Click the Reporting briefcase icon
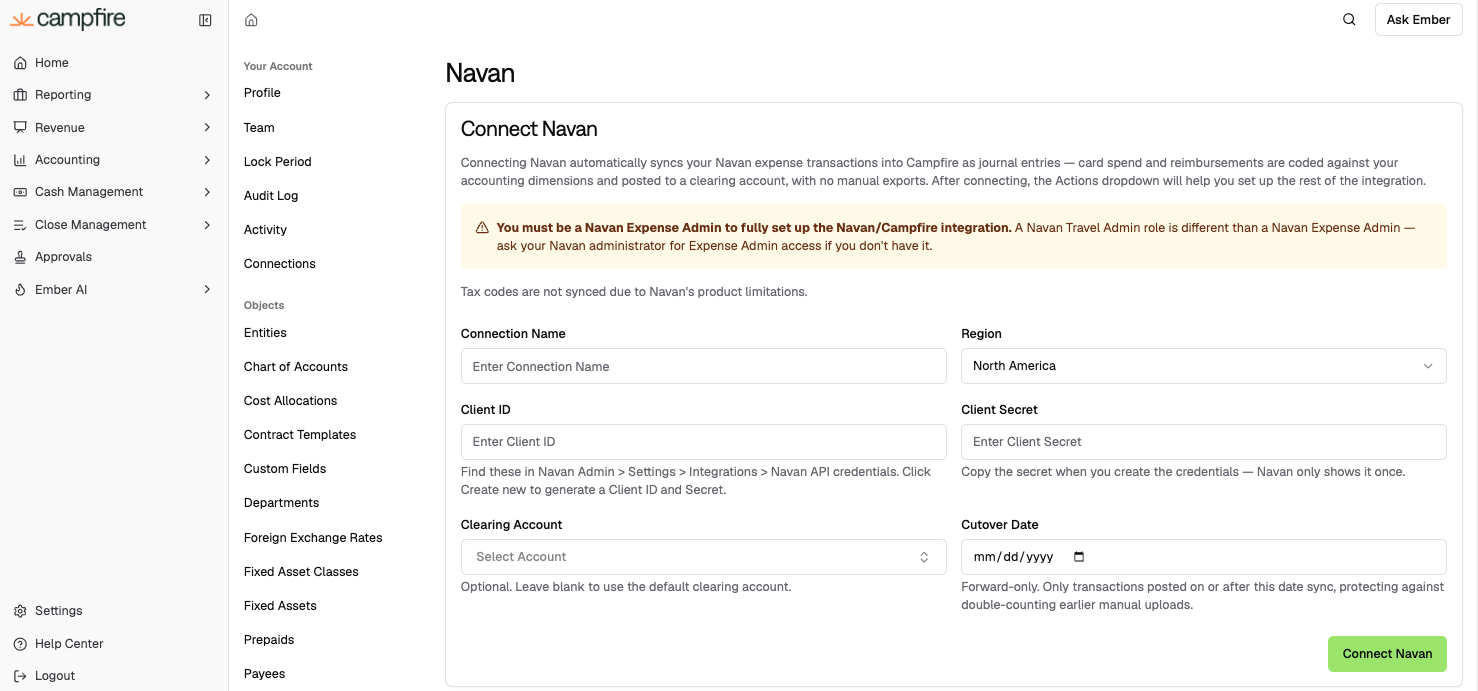1478x691 pixels. 20,95
